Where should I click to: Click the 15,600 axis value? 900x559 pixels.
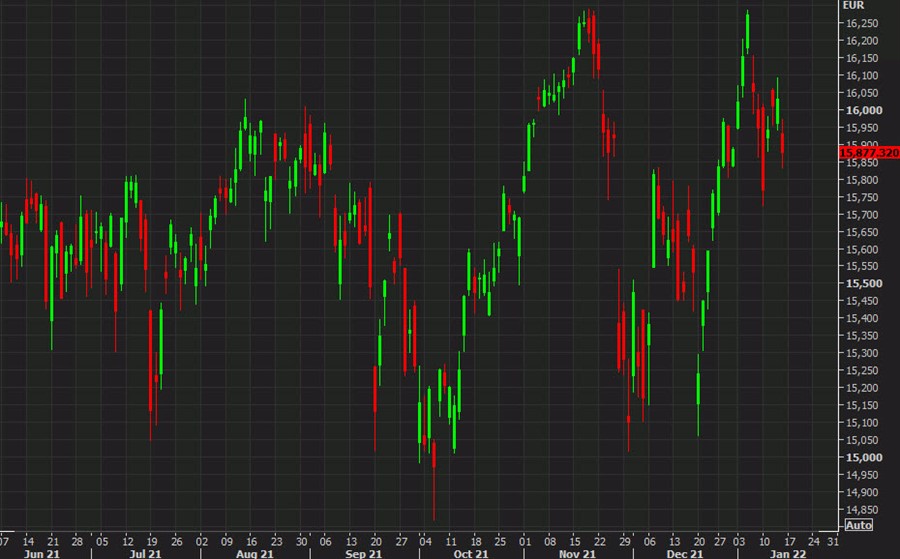(862, 249)
